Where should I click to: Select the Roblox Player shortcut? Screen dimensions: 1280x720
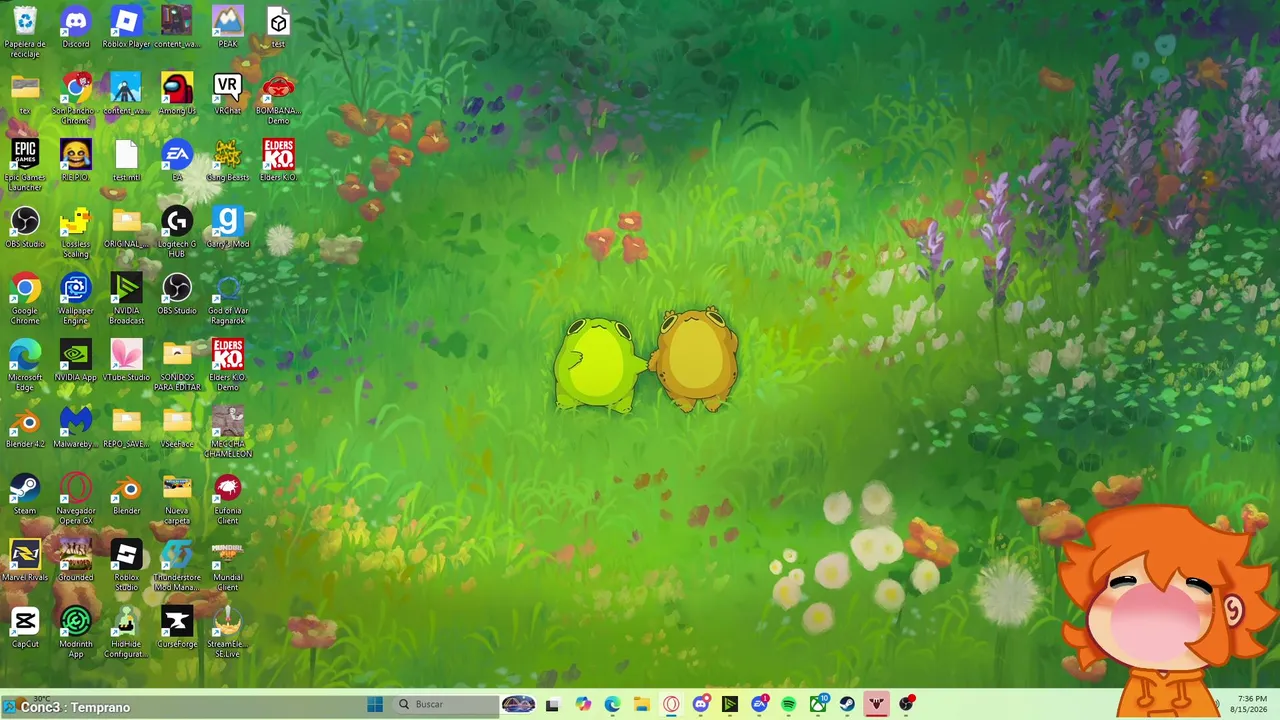pyautogui.click(x=126, y=28)
